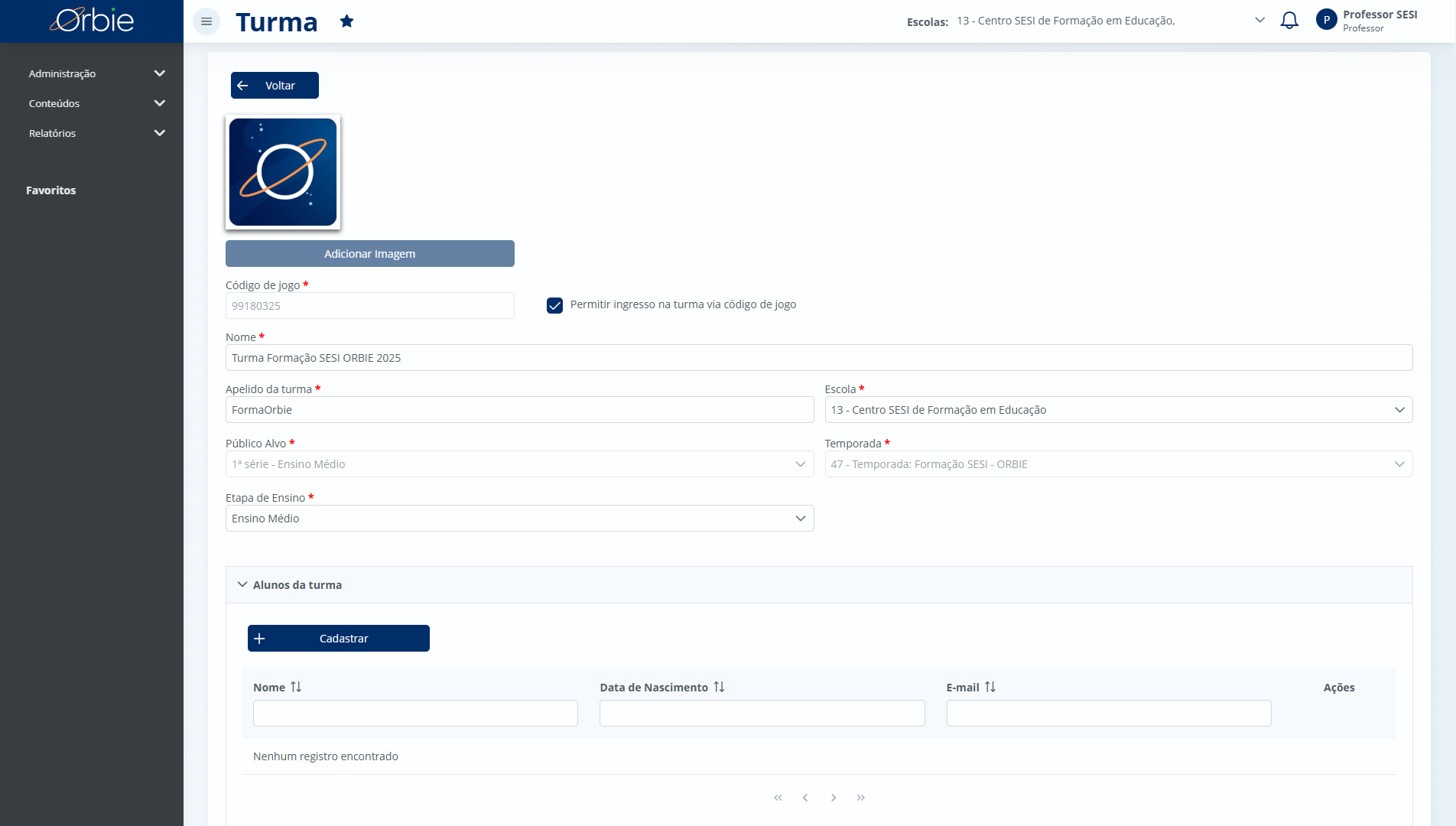
Task: Open the Professor SESI profile avatar
Action: pos(1326,20)
